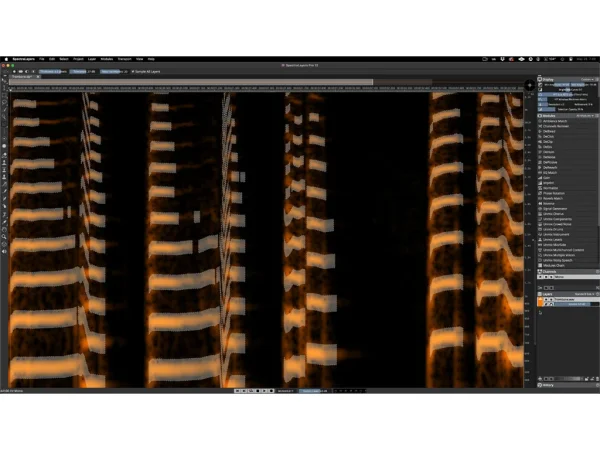Viewport: 600px width, 450px height.
Task: Toggle the channel visibility in Channels panel
Action: [541, 277]
